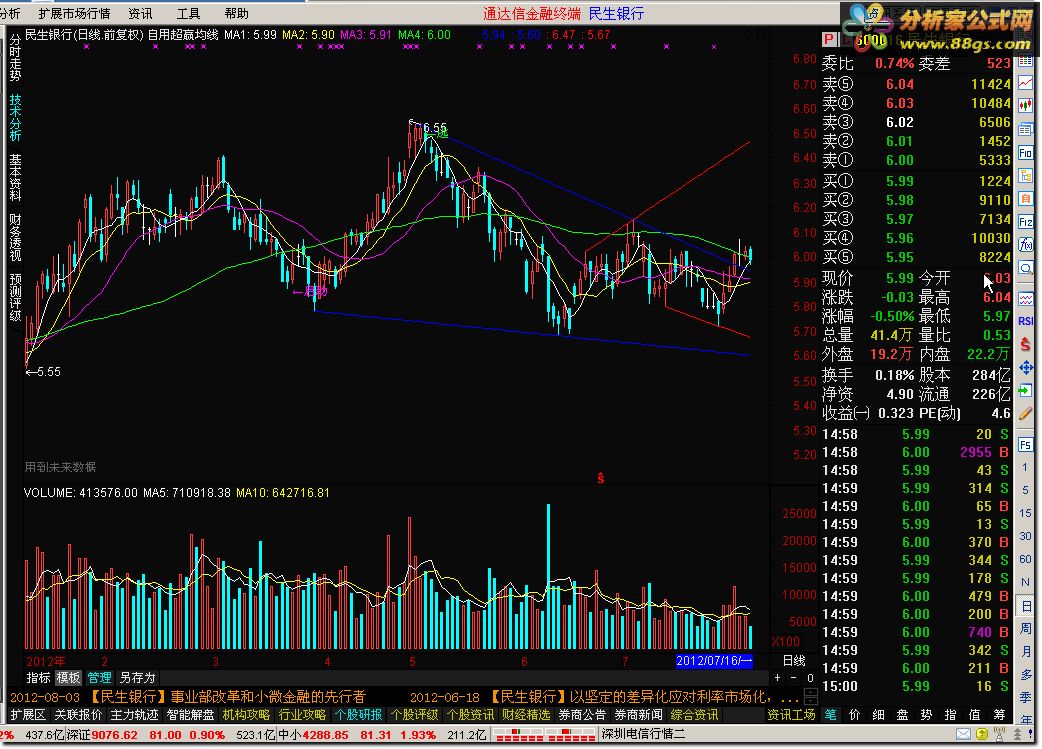Switch to 财务透视 side tab
This screenshot has height=749, width=1042.
tap(15, 237)
